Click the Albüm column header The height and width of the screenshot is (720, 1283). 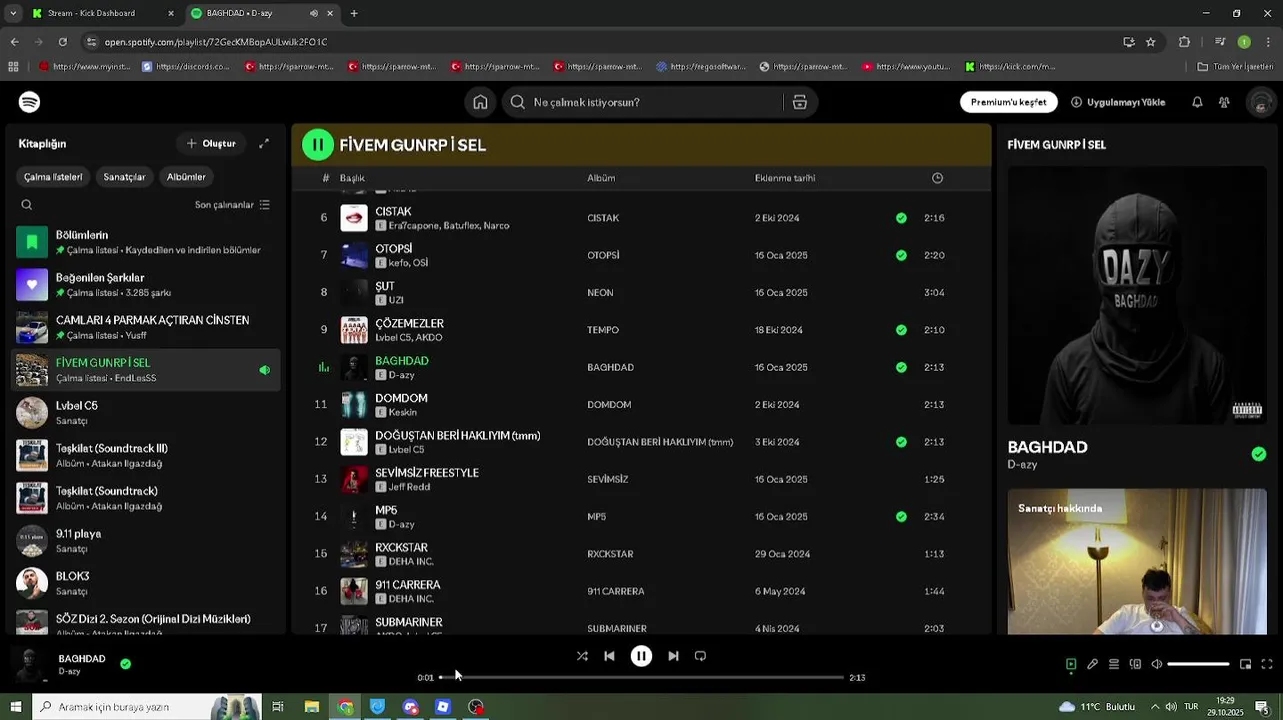tap(601, 178)
